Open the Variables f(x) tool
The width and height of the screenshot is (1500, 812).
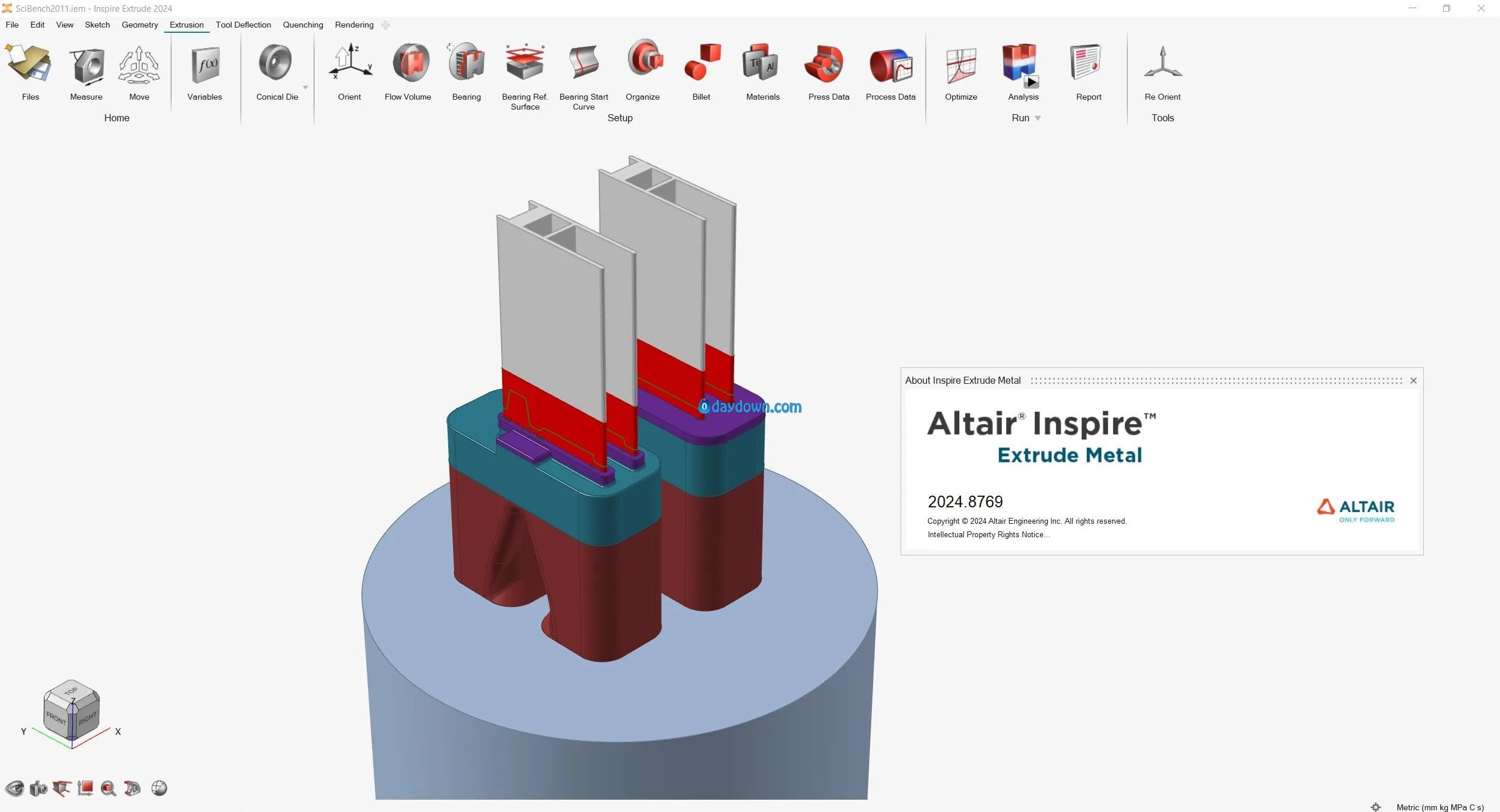point(204,64)
